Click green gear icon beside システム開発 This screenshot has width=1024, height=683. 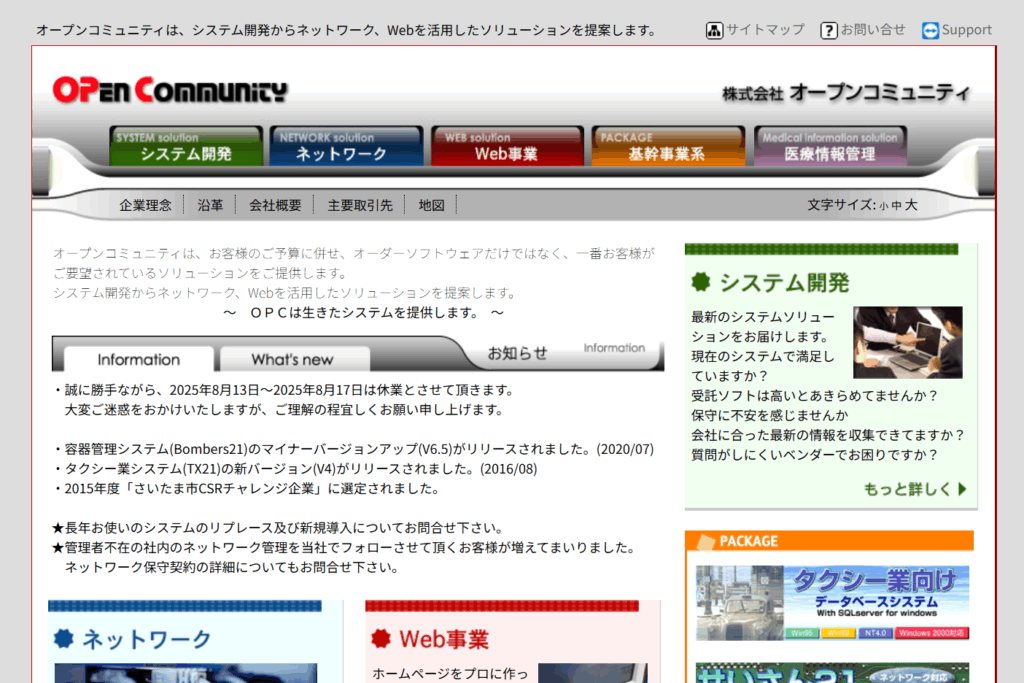701,282
